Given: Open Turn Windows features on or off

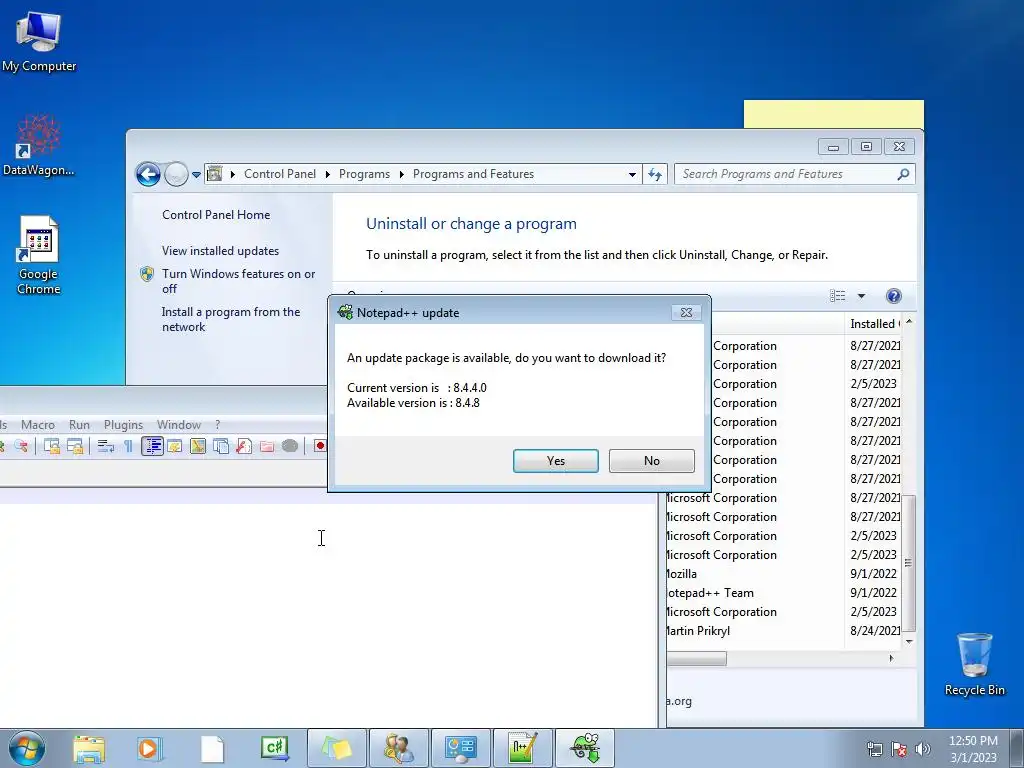Looking at the screenshot, I should [x=238, y=281].
